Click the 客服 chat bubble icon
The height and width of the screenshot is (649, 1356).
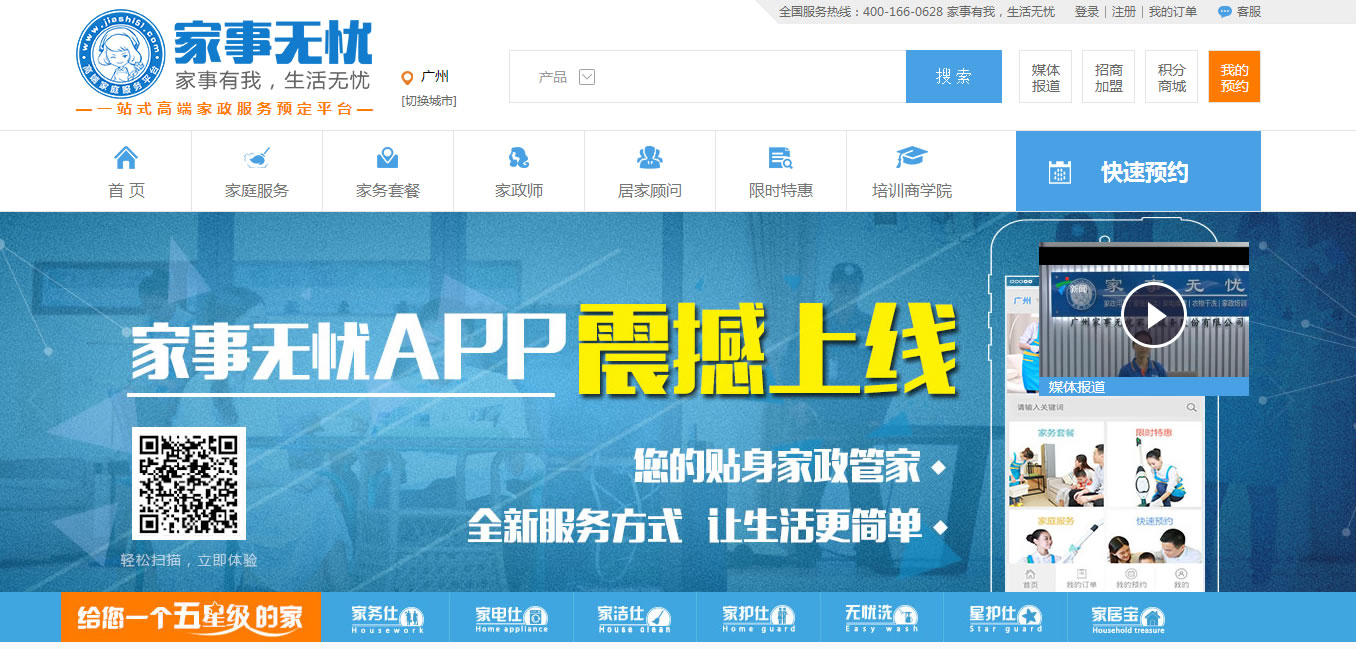tap(1225, 12)
